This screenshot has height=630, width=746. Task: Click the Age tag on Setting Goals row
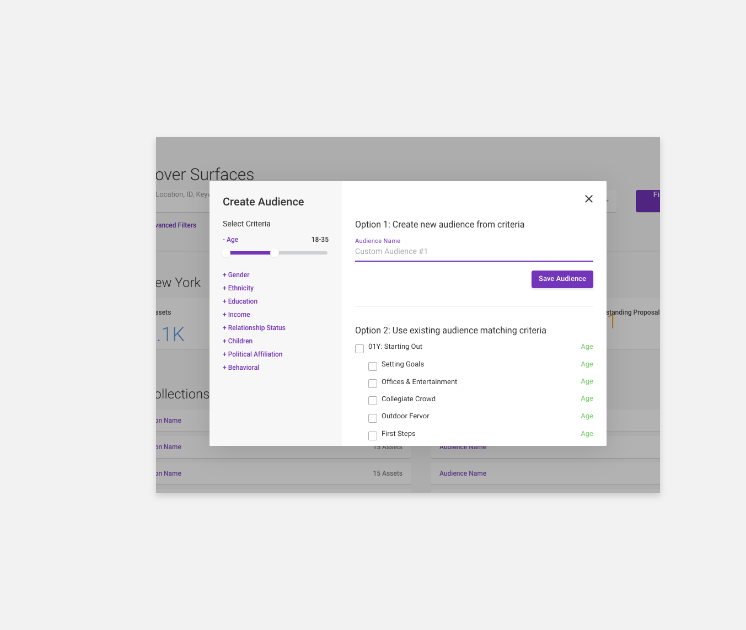point(587,364)
